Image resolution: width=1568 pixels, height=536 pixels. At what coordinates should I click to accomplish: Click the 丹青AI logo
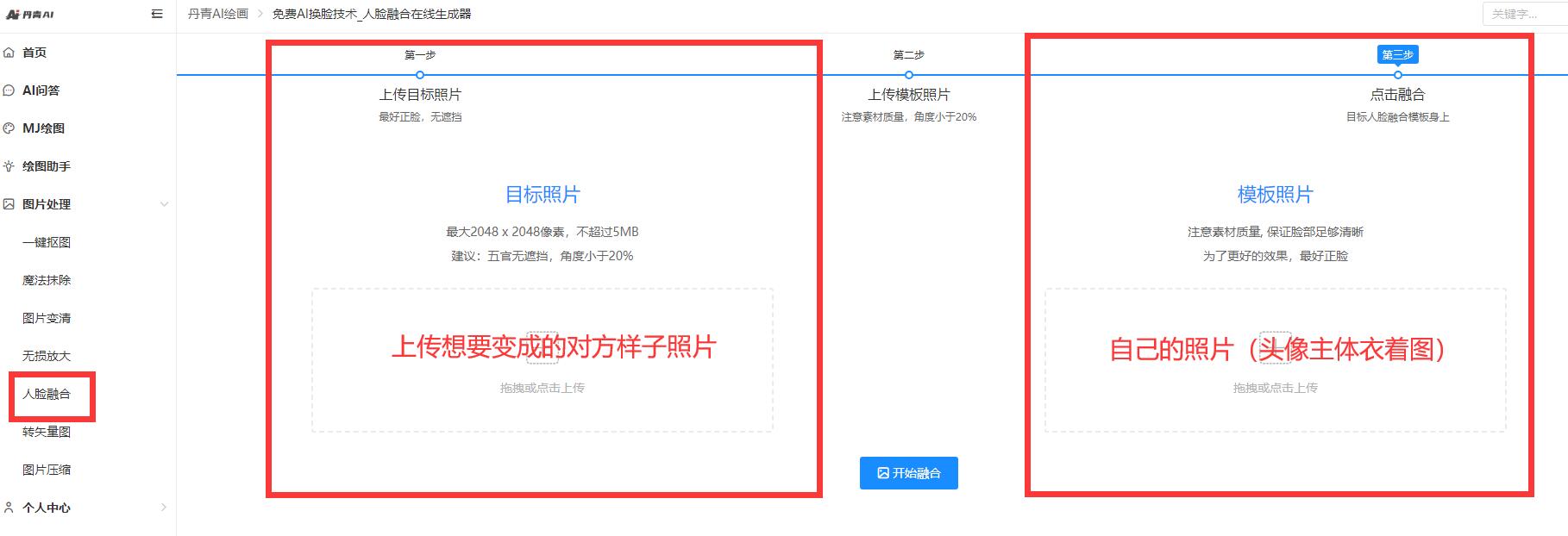click(x=30, y=15)
